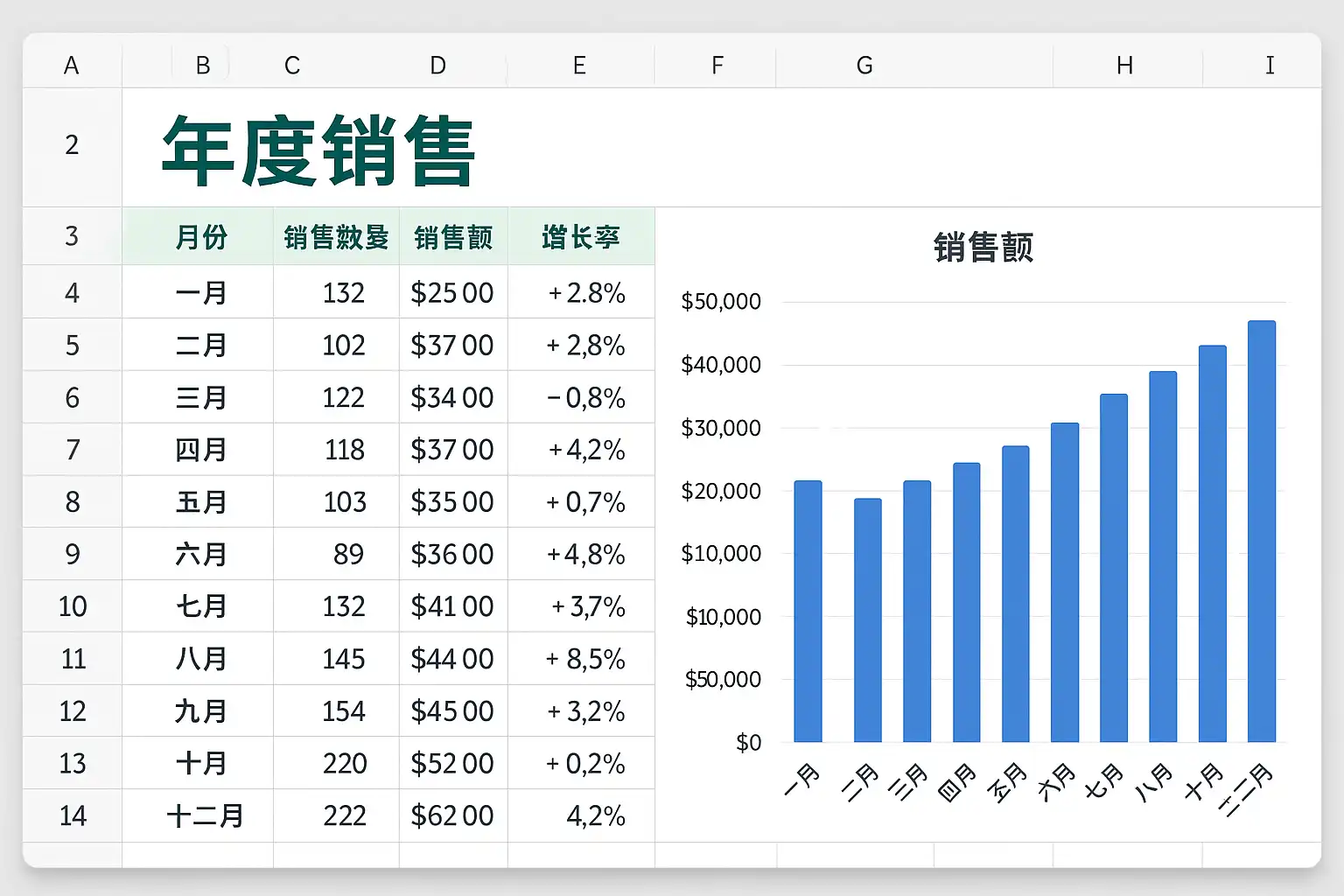Image resolution: width=1344 pixels, height=896 pixels.
Task: Select the $62 00 sales cell
Action: [452, 815]
